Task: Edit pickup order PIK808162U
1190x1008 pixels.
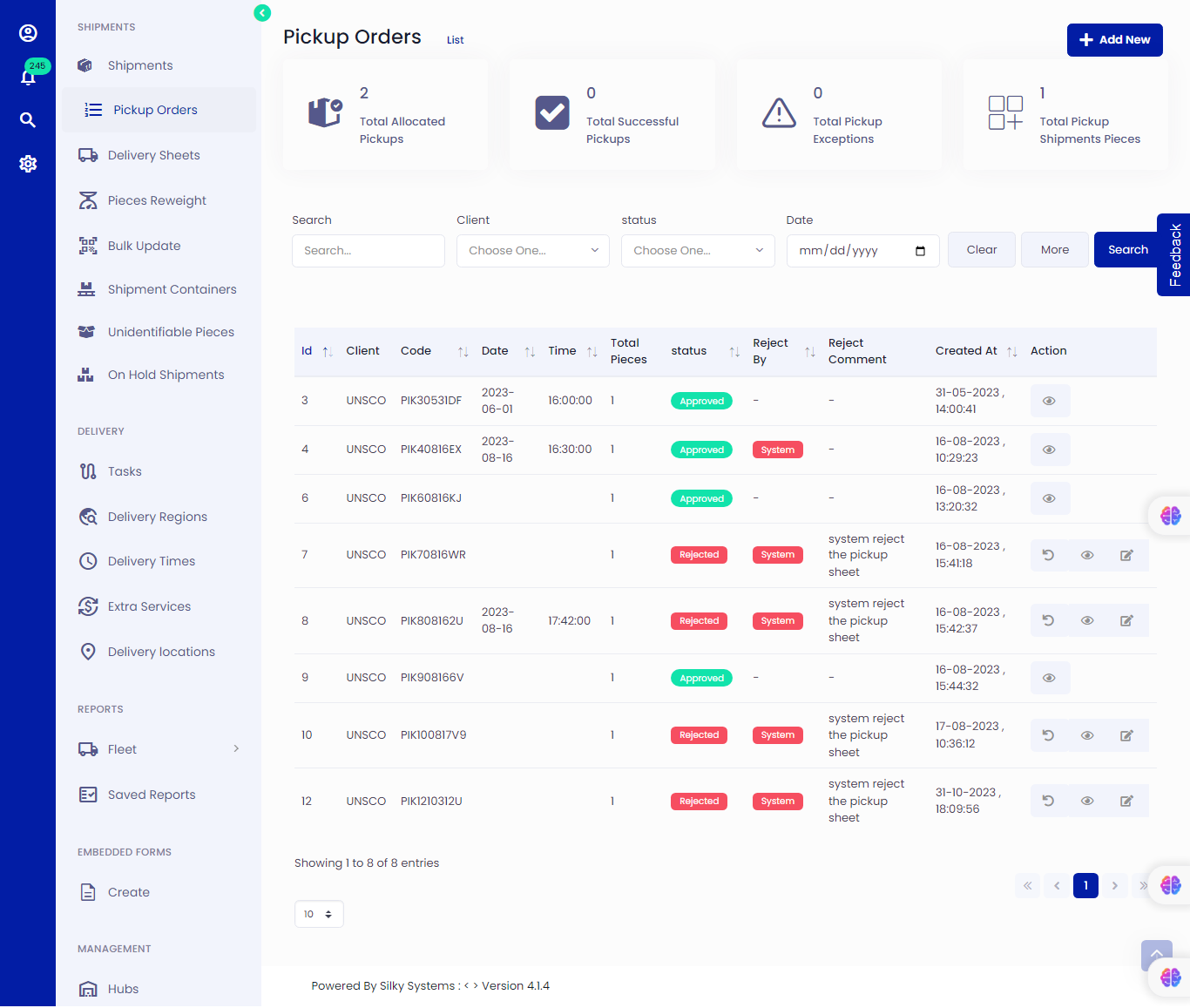Action: click(1126, 620)
